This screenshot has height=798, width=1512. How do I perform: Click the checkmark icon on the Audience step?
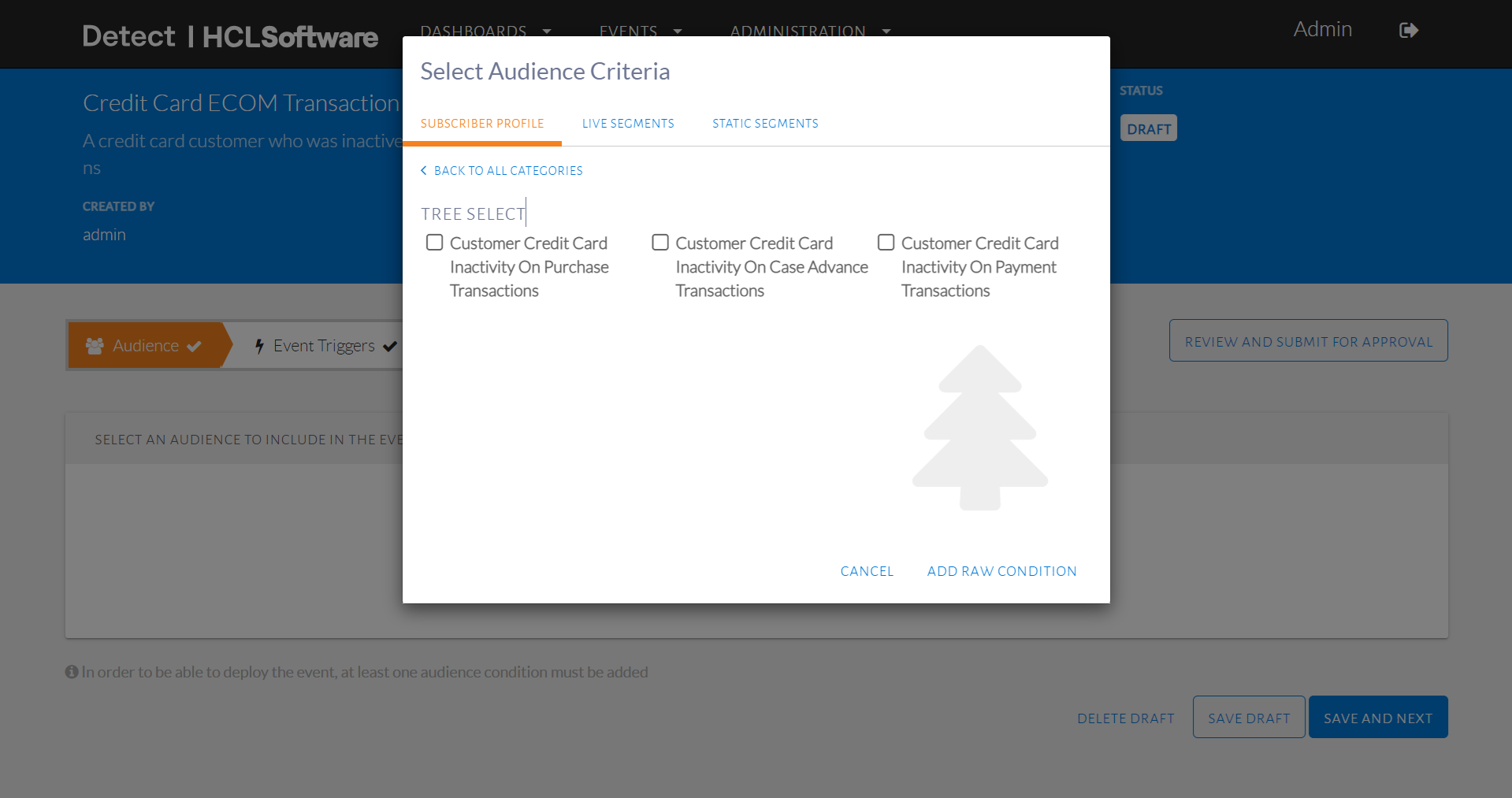tap(195, 346)
